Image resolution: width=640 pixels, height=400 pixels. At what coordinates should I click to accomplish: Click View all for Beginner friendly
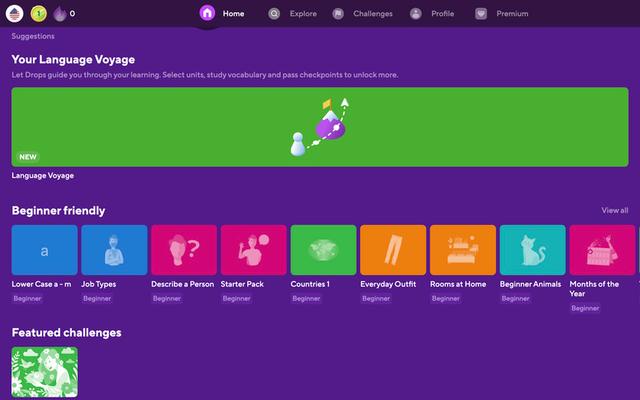[615, 210]
